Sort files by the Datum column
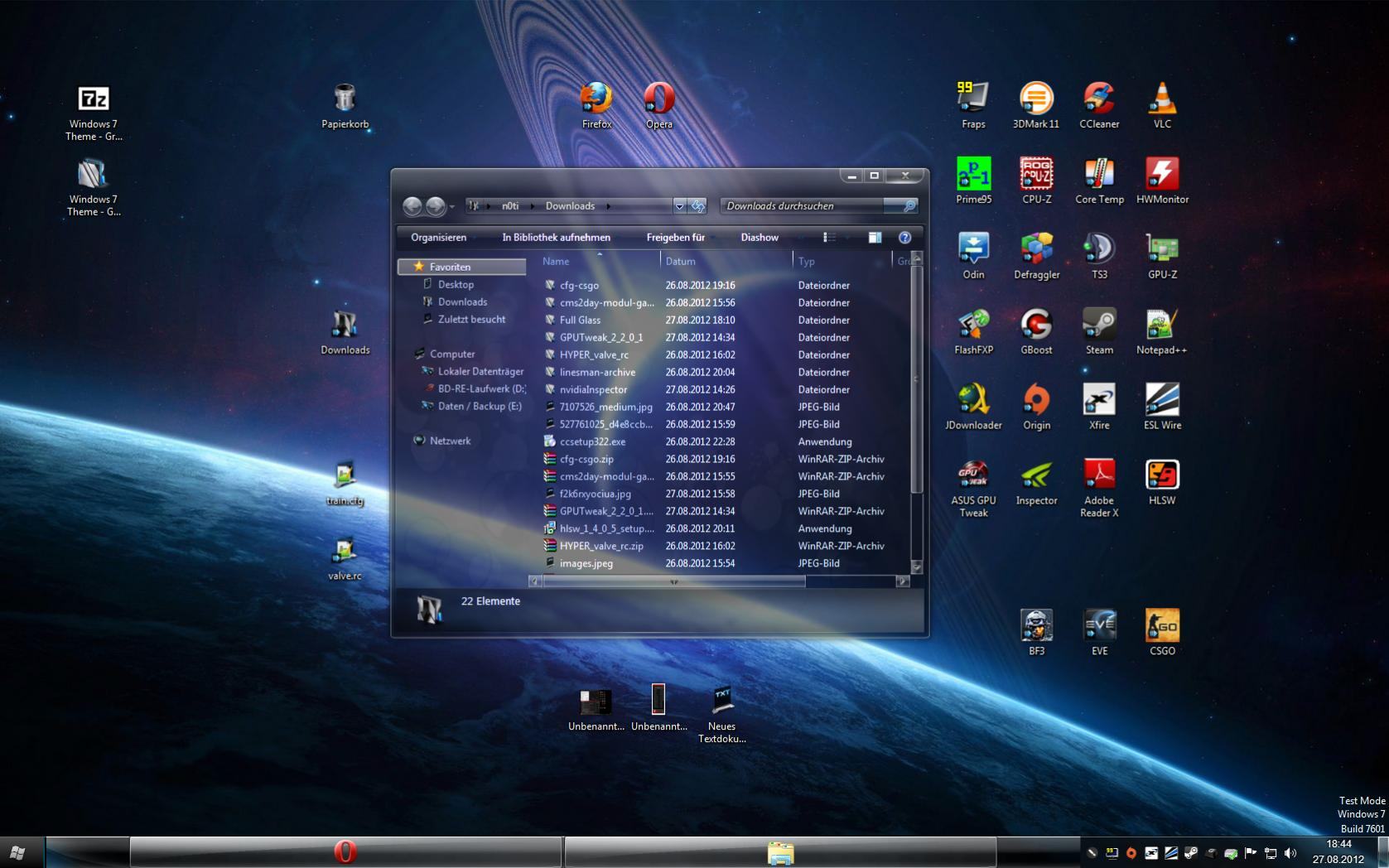1389x868 pixels. point(726,262)
